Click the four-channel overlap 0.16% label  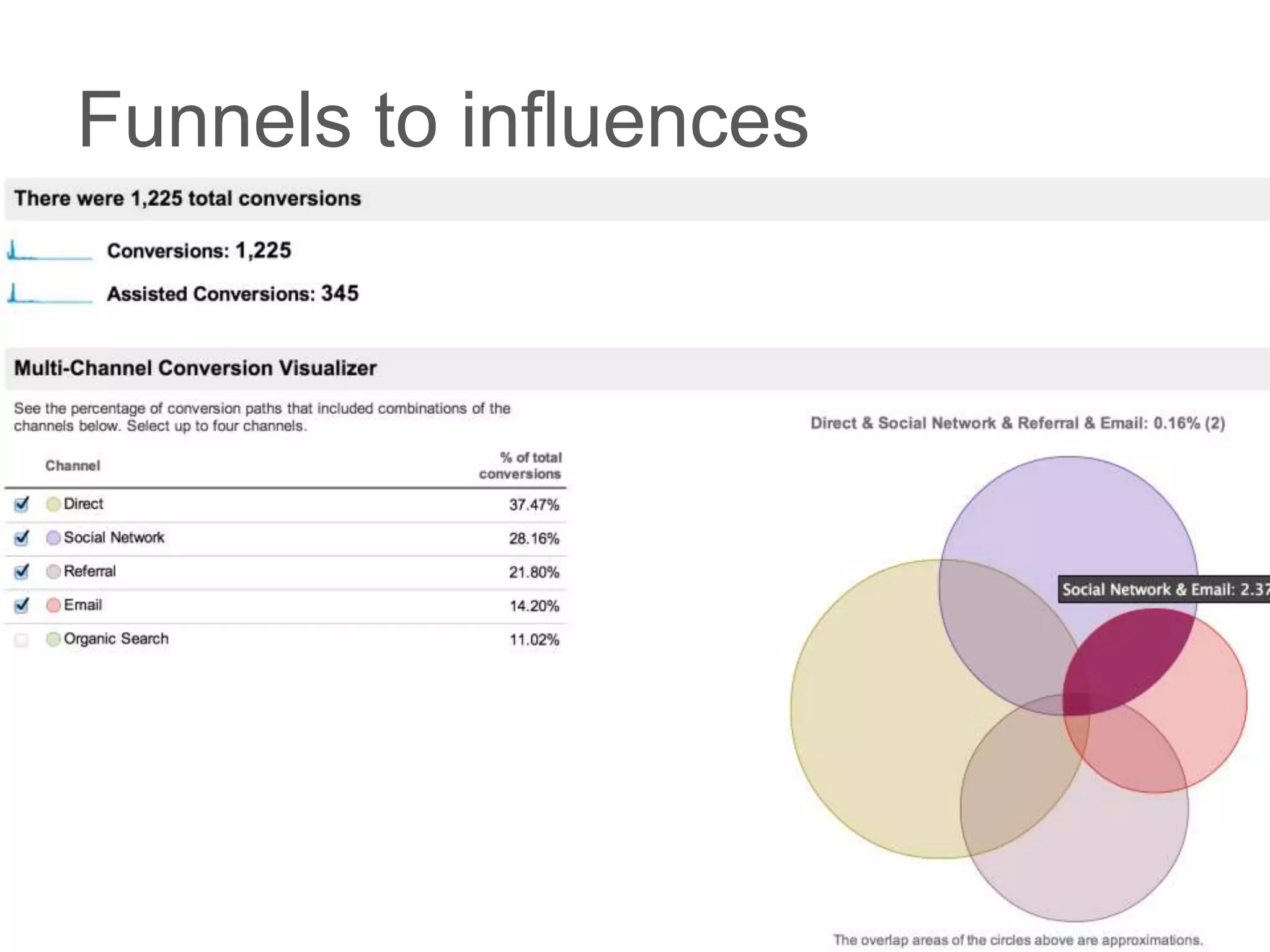[x=1018, y=423]
